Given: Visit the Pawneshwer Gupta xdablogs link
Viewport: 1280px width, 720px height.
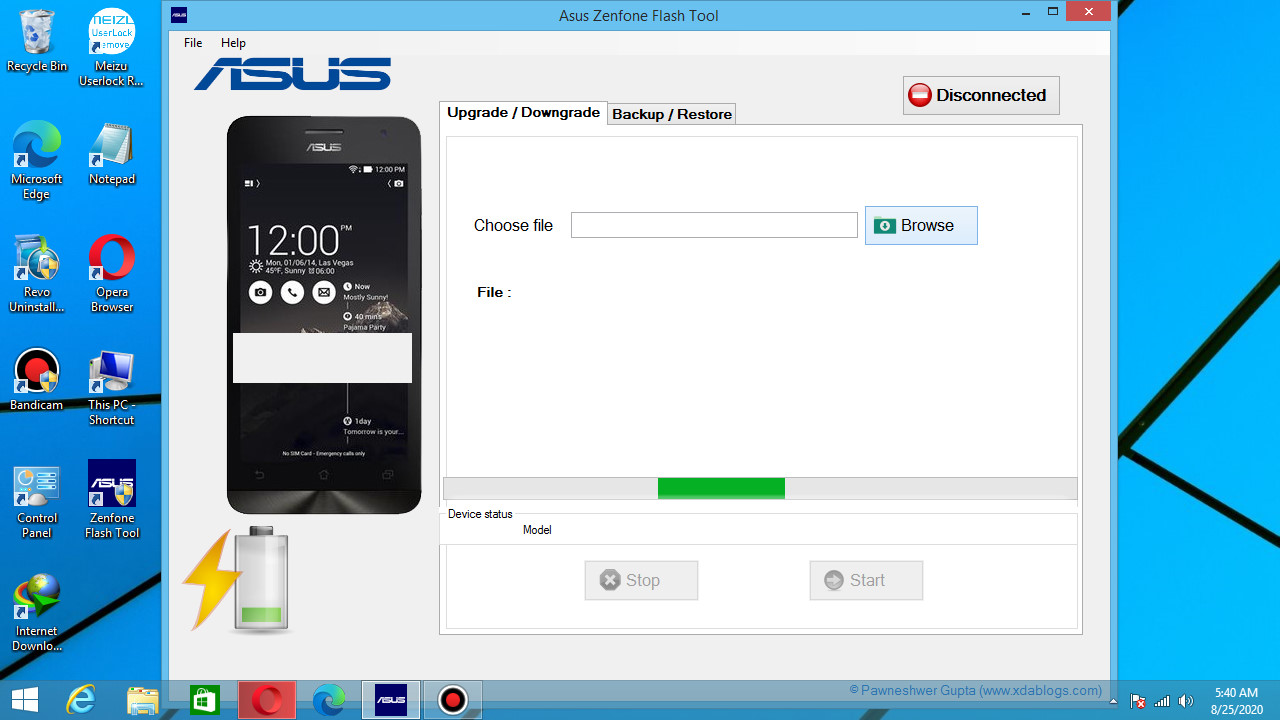Looking at the screenshot, I should pyautogui.click(x=975, y=690).
